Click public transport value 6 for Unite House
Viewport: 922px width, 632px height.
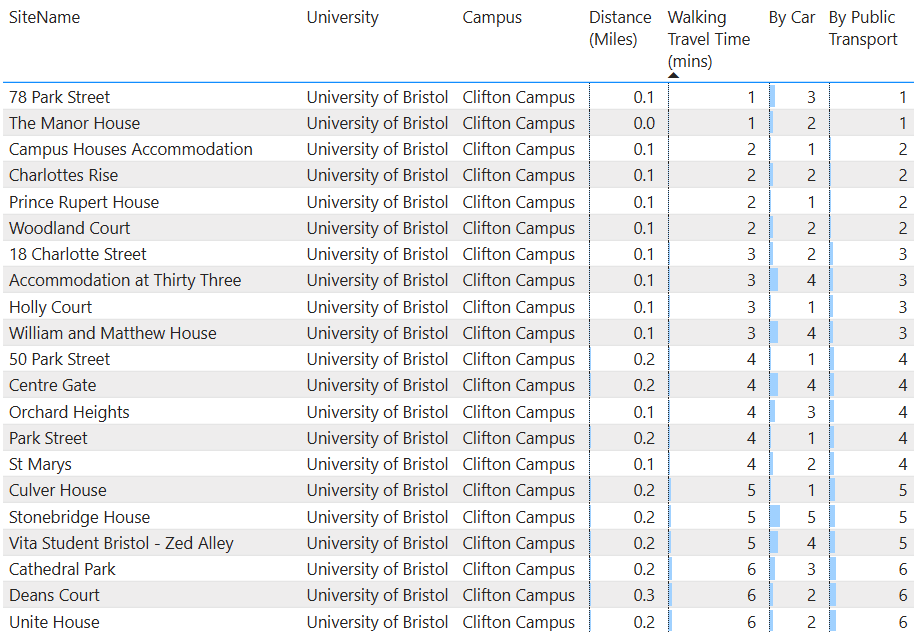[x=903, y=622]
